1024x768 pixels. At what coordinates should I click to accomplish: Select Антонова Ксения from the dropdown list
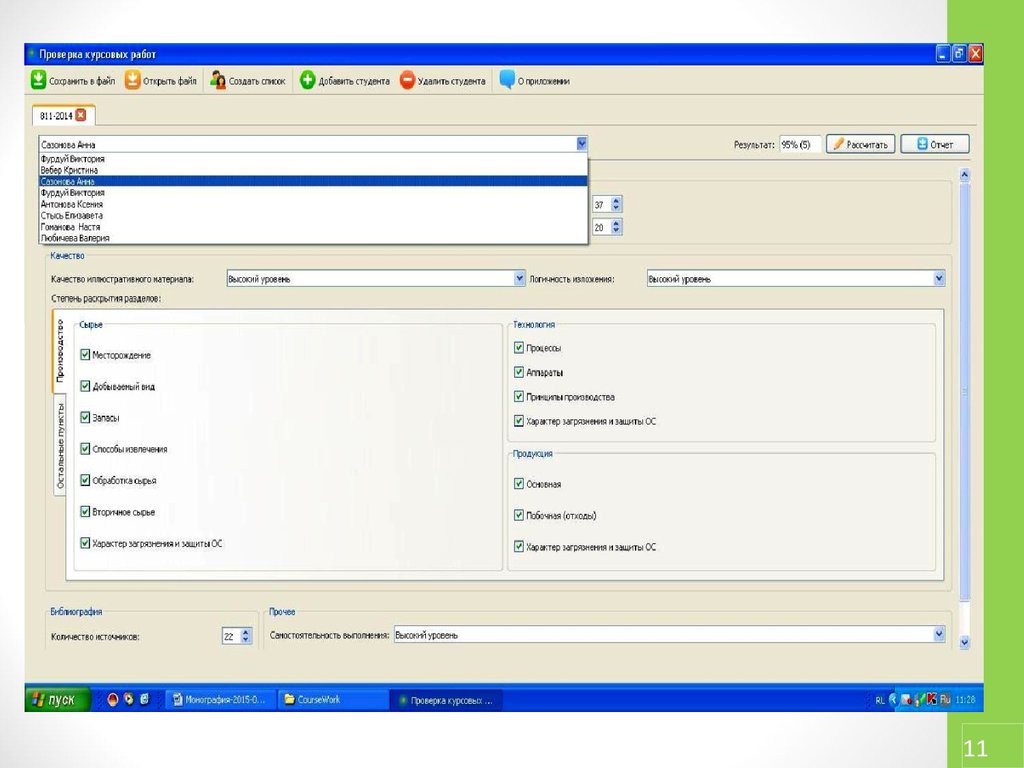[x=313, y=204]
